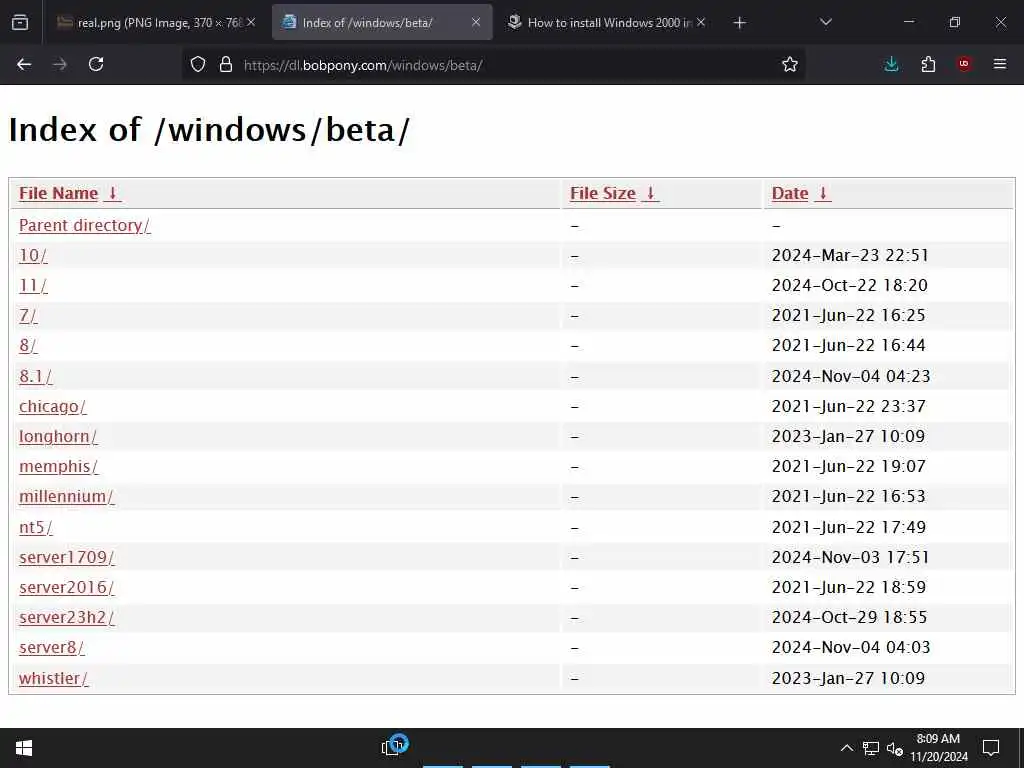Screen dimensions: 1024x768
Task: Open the longhorn/ folder link
Action: tap(58, 436)
